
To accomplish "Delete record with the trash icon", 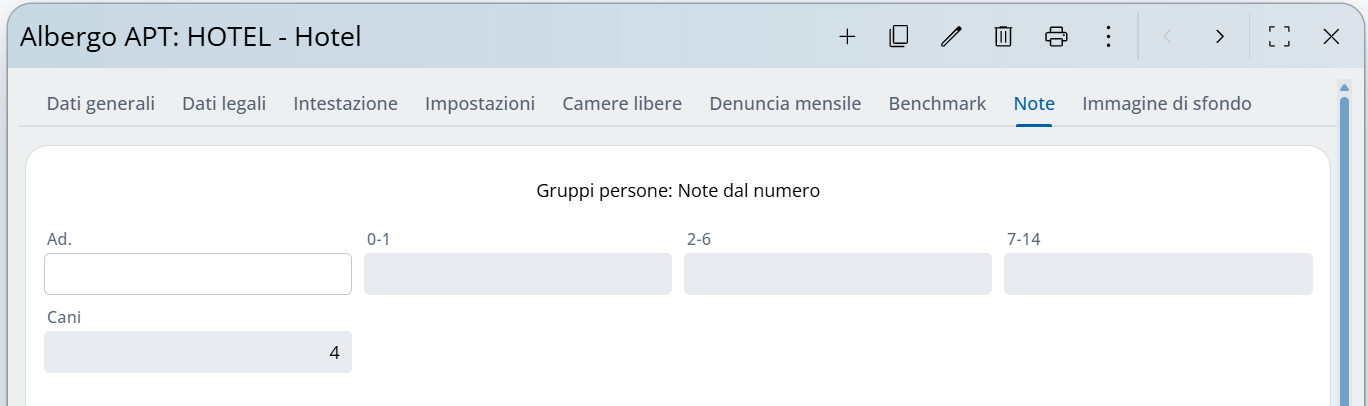I will (1003, 37).
